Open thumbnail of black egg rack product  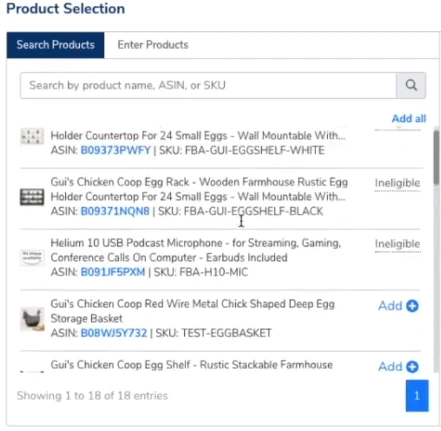32,197
